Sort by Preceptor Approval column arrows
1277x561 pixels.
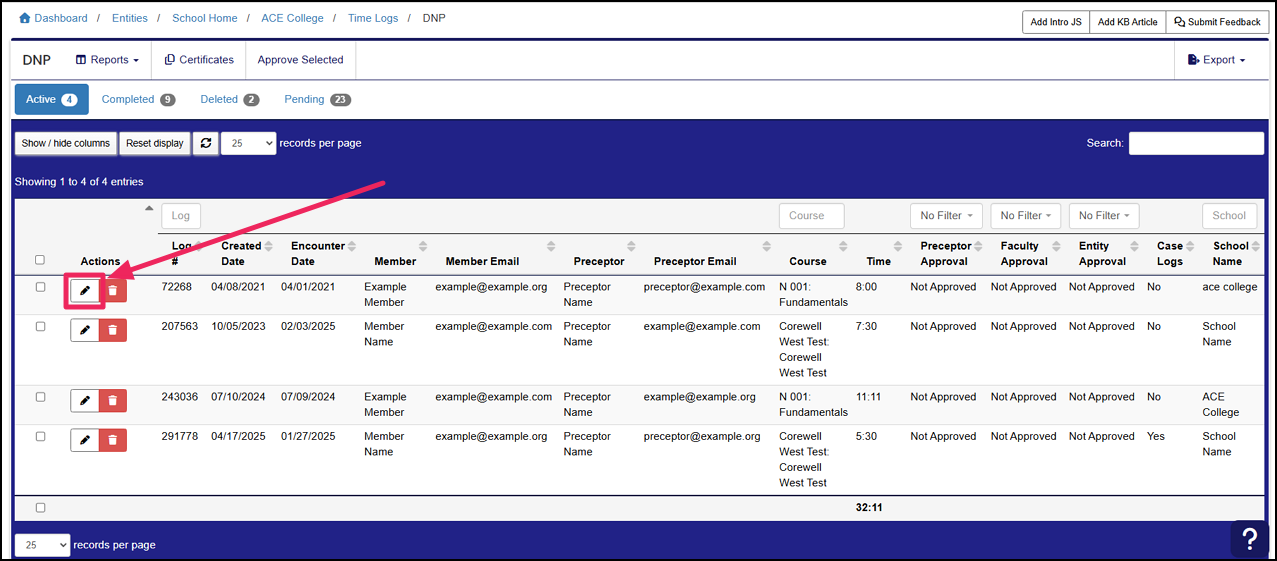coord(978,246)
